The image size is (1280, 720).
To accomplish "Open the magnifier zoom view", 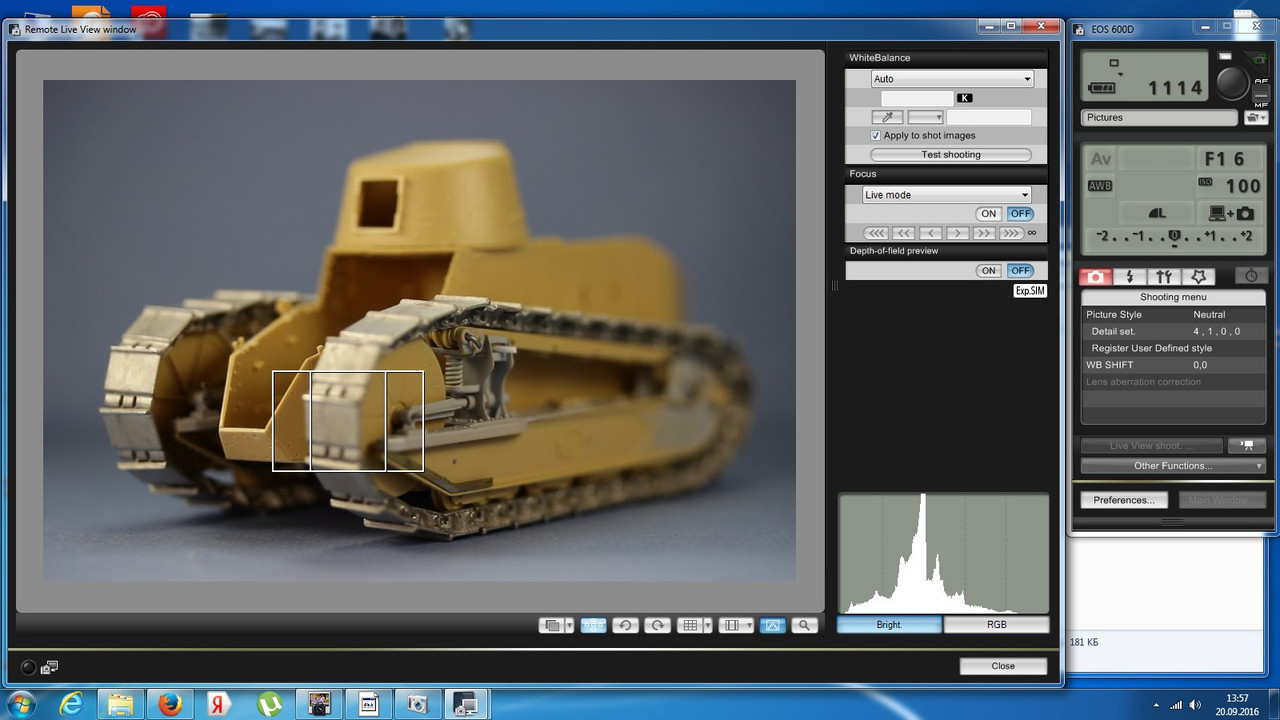I will click(x=804, y=625).
